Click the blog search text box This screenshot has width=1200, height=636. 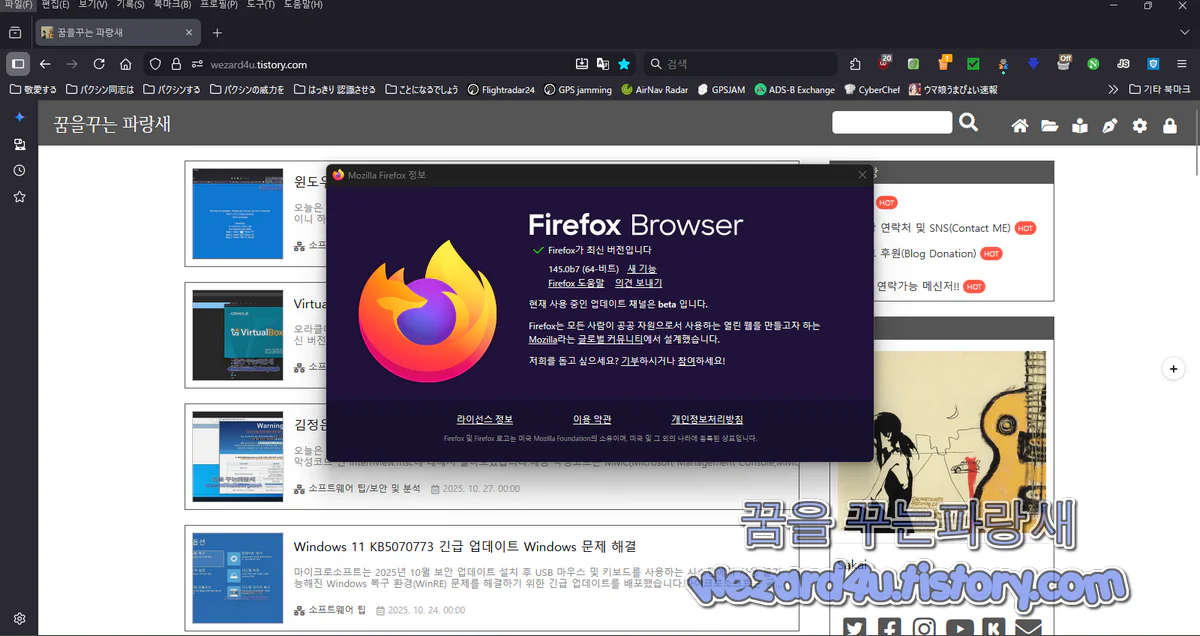[x=892, y=122]
